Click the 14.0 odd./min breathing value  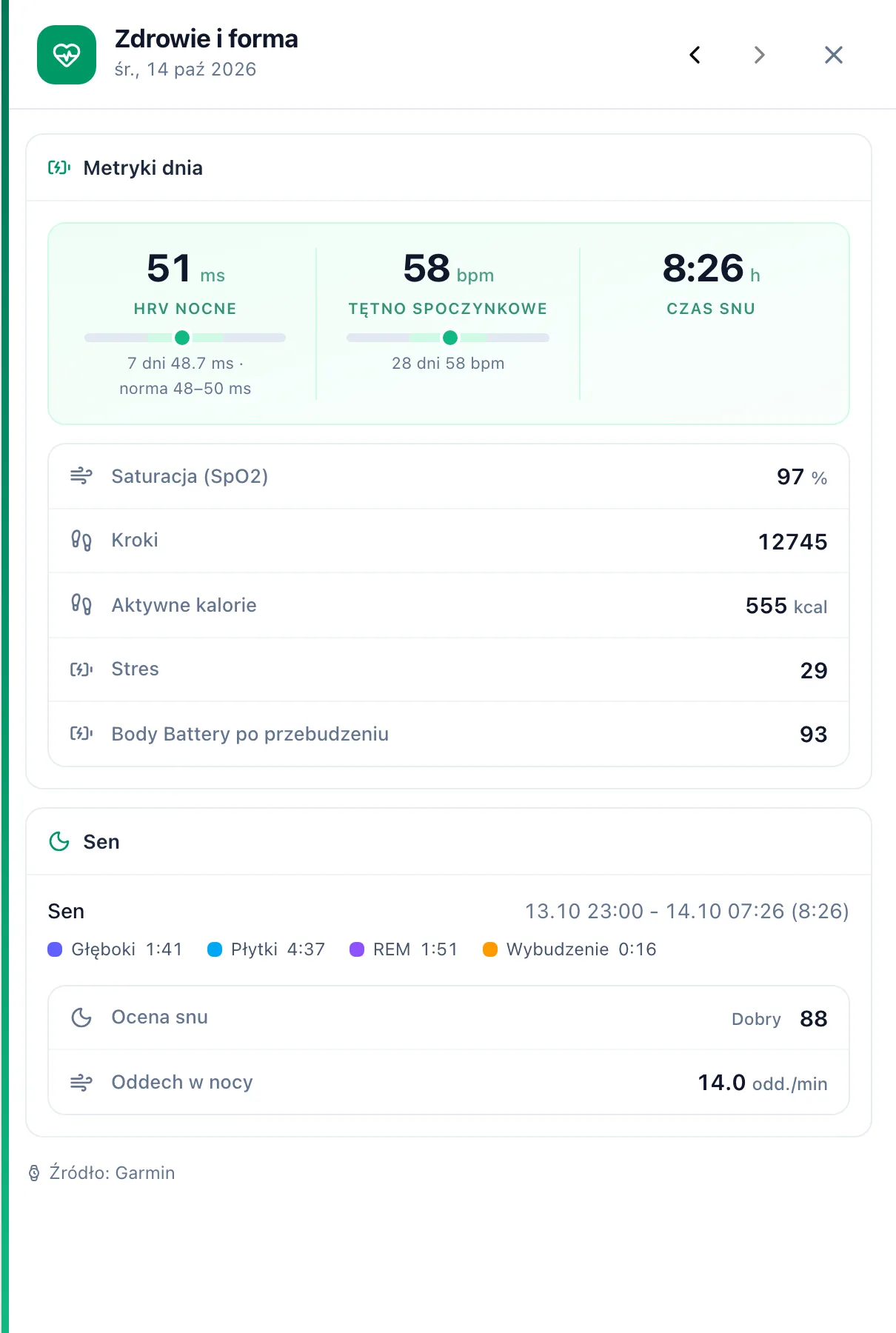click(x=763, y=1083)
